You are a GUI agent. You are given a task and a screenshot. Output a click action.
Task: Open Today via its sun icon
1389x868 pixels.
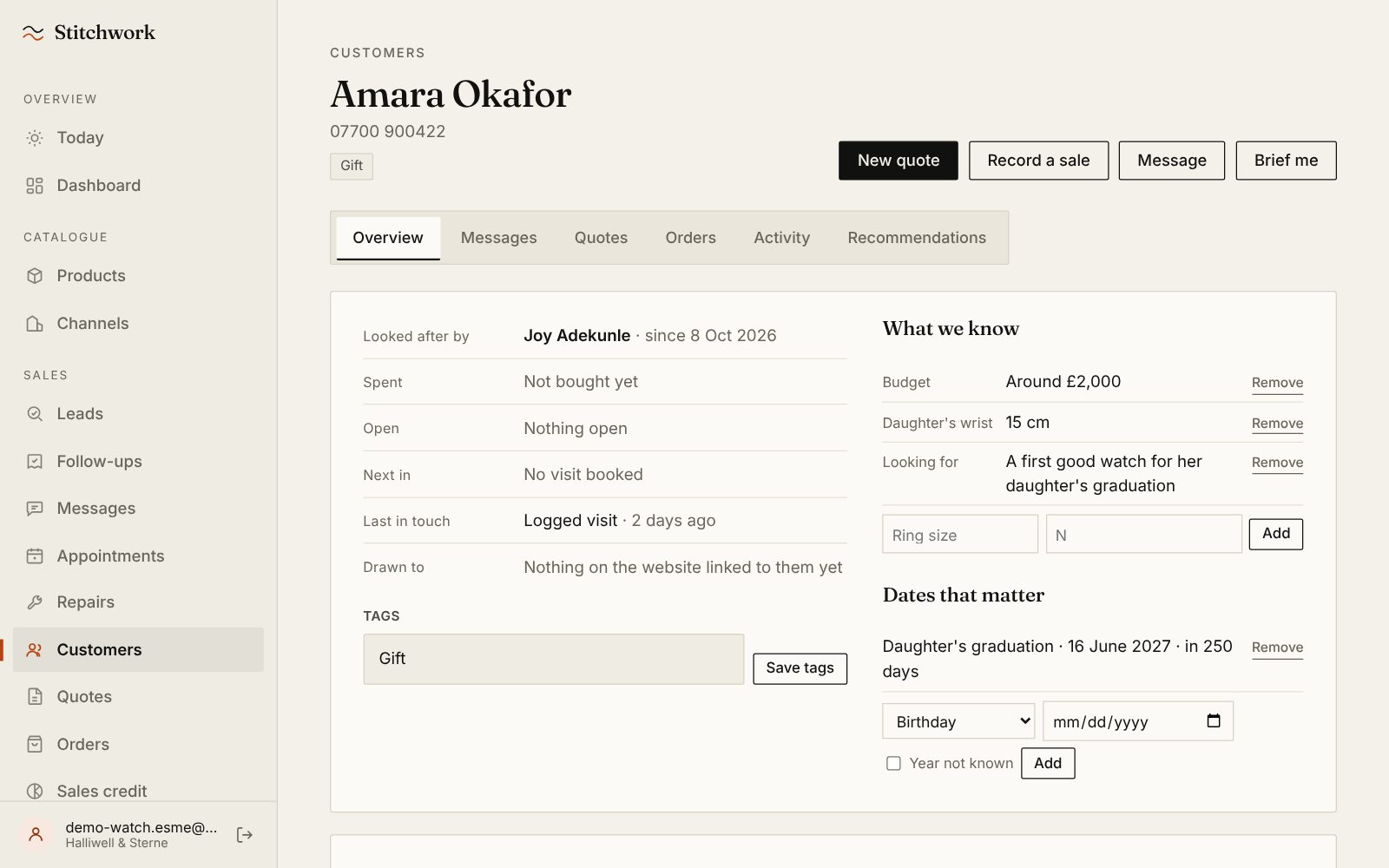pyautogui.click(x=35, y=138)
